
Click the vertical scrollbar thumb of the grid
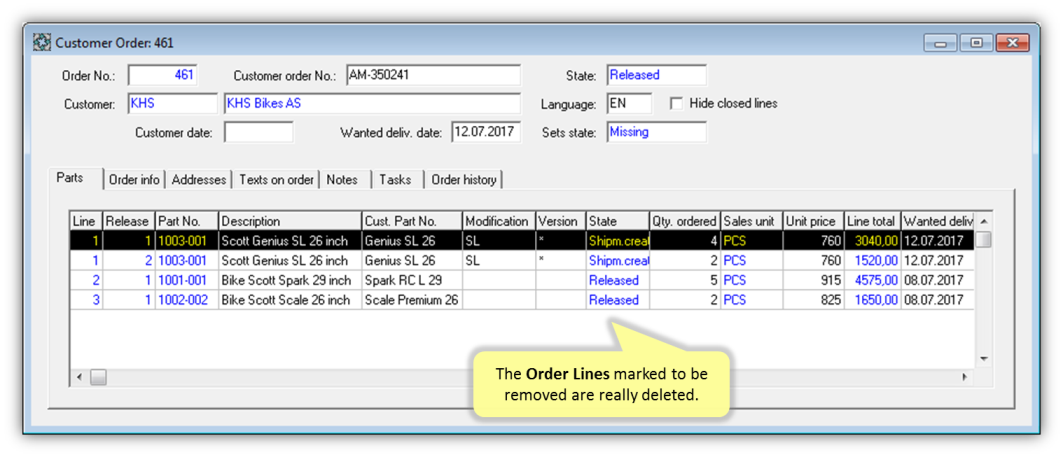[x=984, y=240]
